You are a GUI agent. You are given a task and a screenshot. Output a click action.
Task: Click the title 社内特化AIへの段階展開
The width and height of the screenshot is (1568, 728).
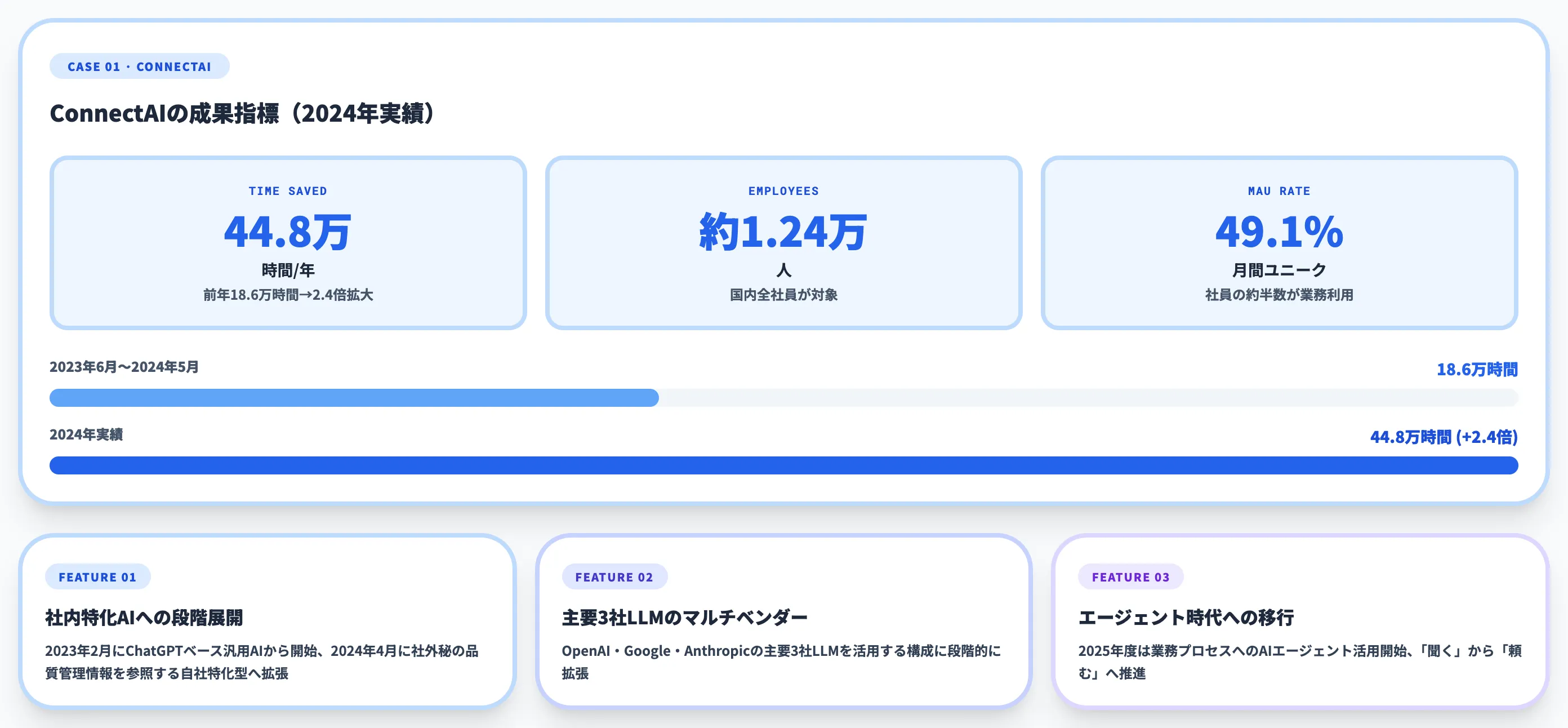144,618
